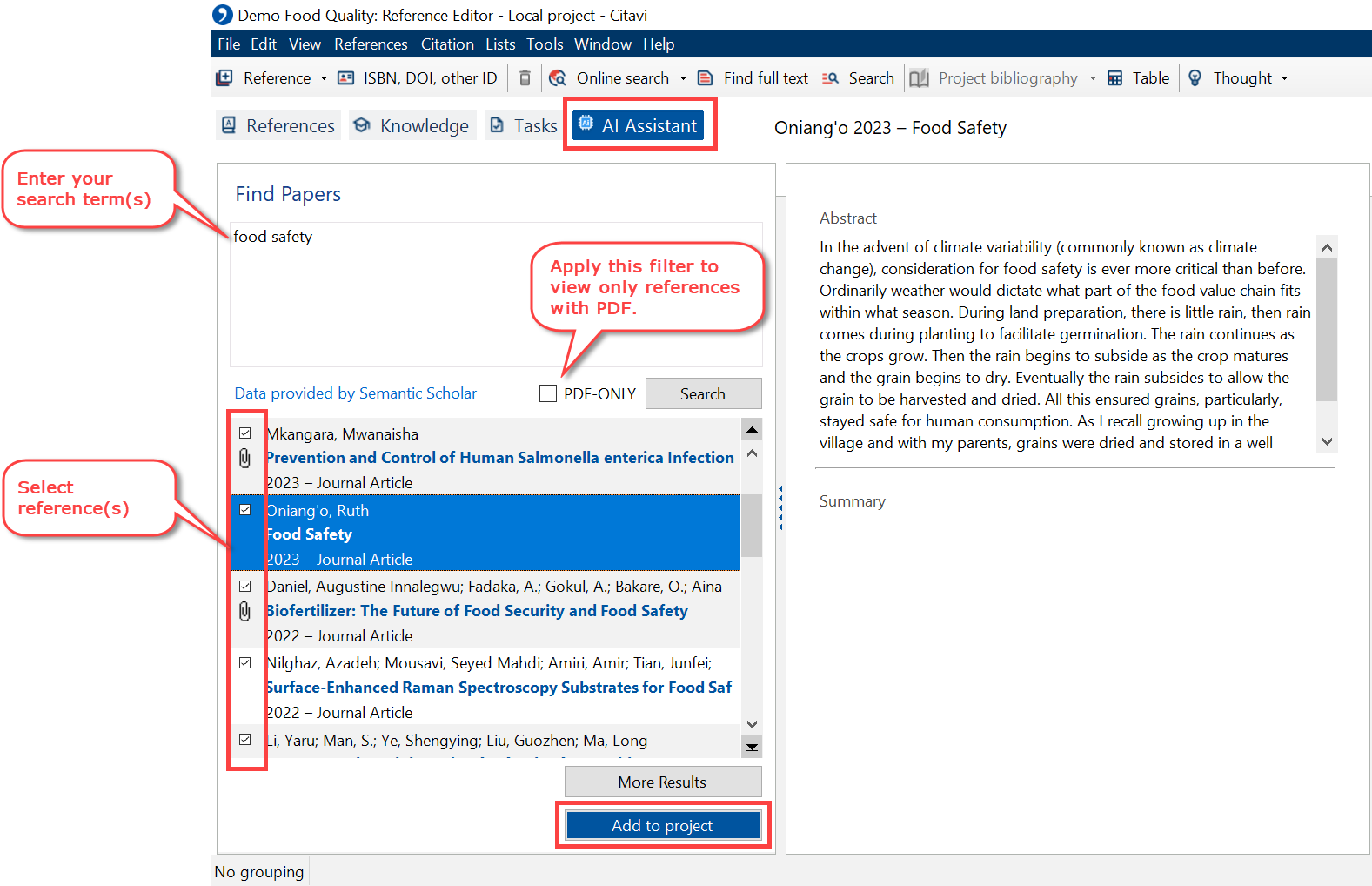The width and height of the screenshot is (1372, 886).
Task: Uncheck the Mkangara, Mwanaisha reference checkbox
Action: 245,433
